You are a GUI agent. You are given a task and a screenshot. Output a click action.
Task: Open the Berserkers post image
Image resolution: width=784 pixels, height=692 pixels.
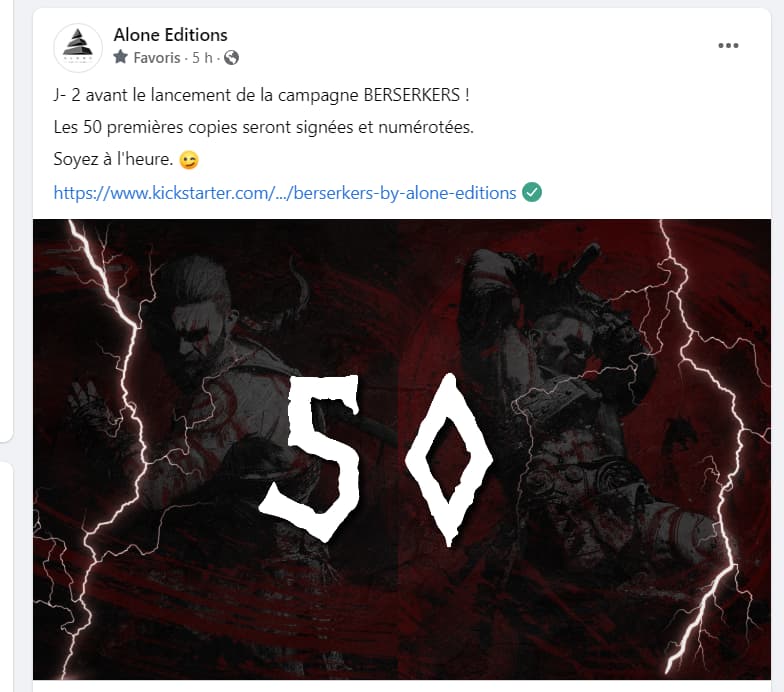click(x=402, y=449)
